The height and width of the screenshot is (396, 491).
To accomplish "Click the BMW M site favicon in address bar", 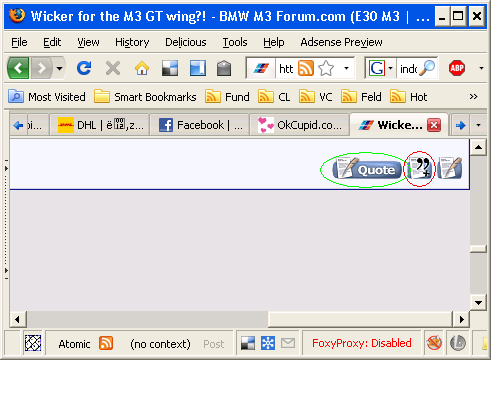I will pos(261,69).
